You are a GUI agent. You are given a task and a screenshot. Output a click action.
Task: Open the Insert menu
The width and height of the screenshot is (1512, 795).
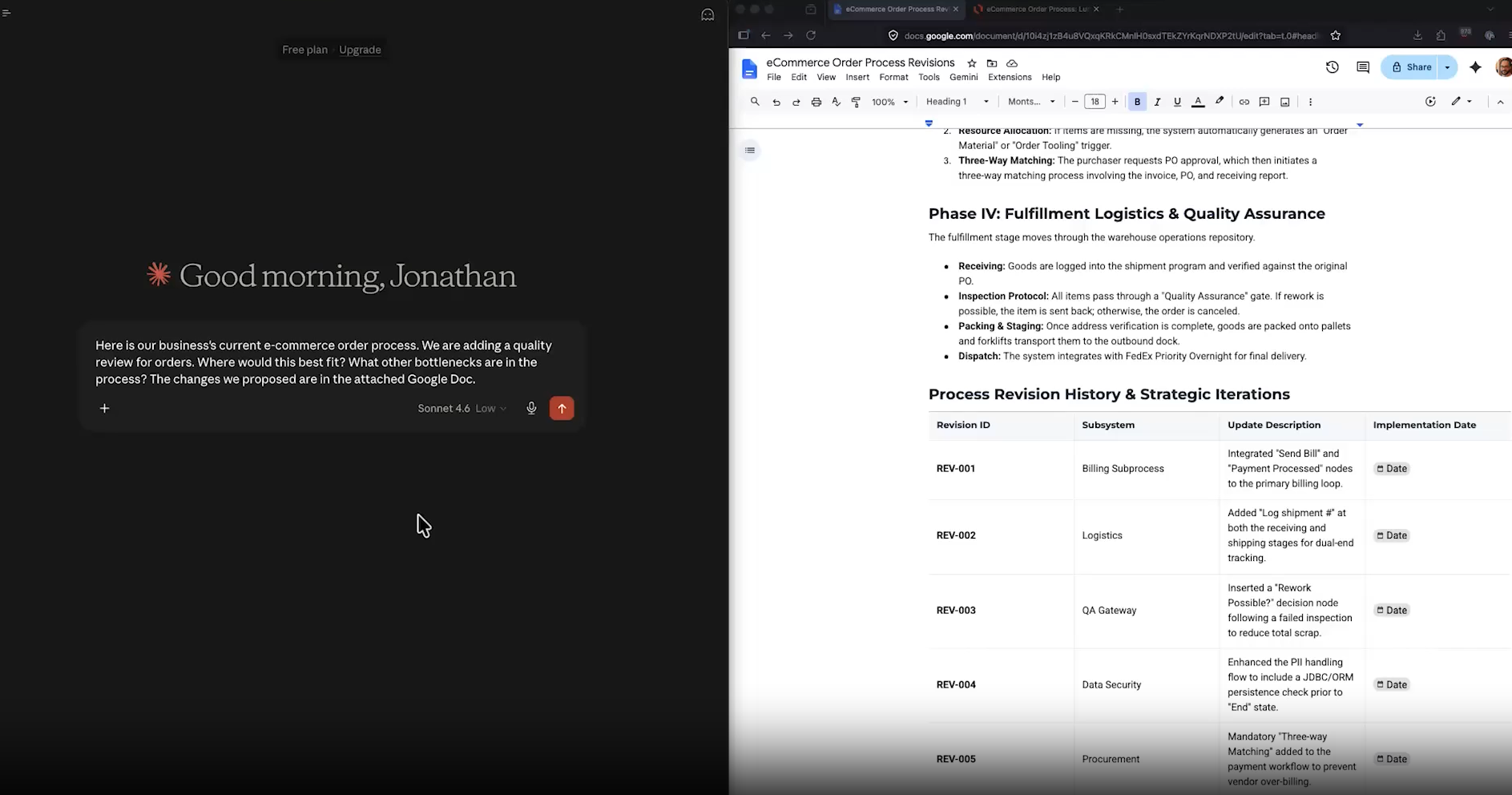[857, 78]
